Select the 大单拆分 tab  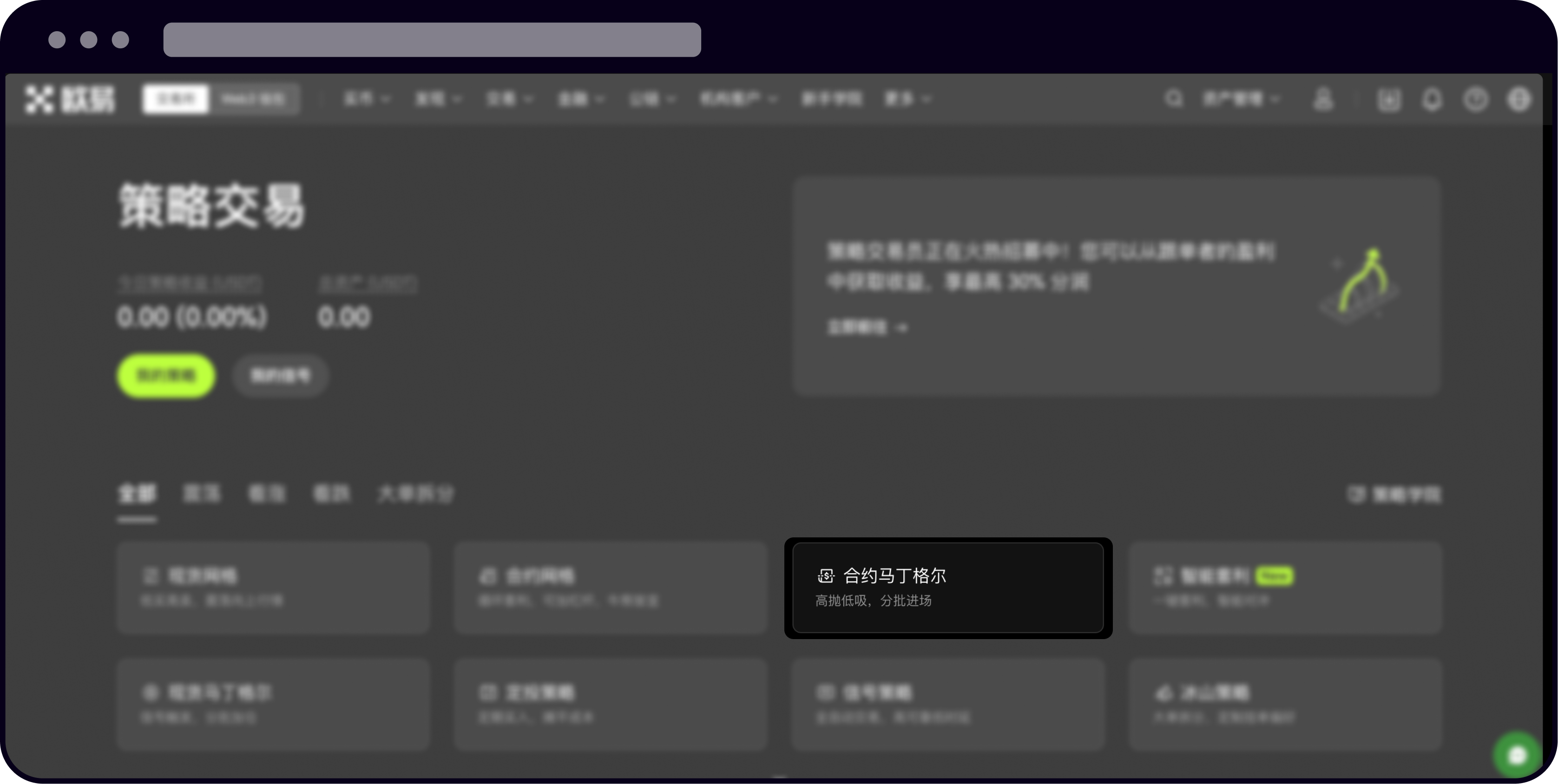point(415,494)
